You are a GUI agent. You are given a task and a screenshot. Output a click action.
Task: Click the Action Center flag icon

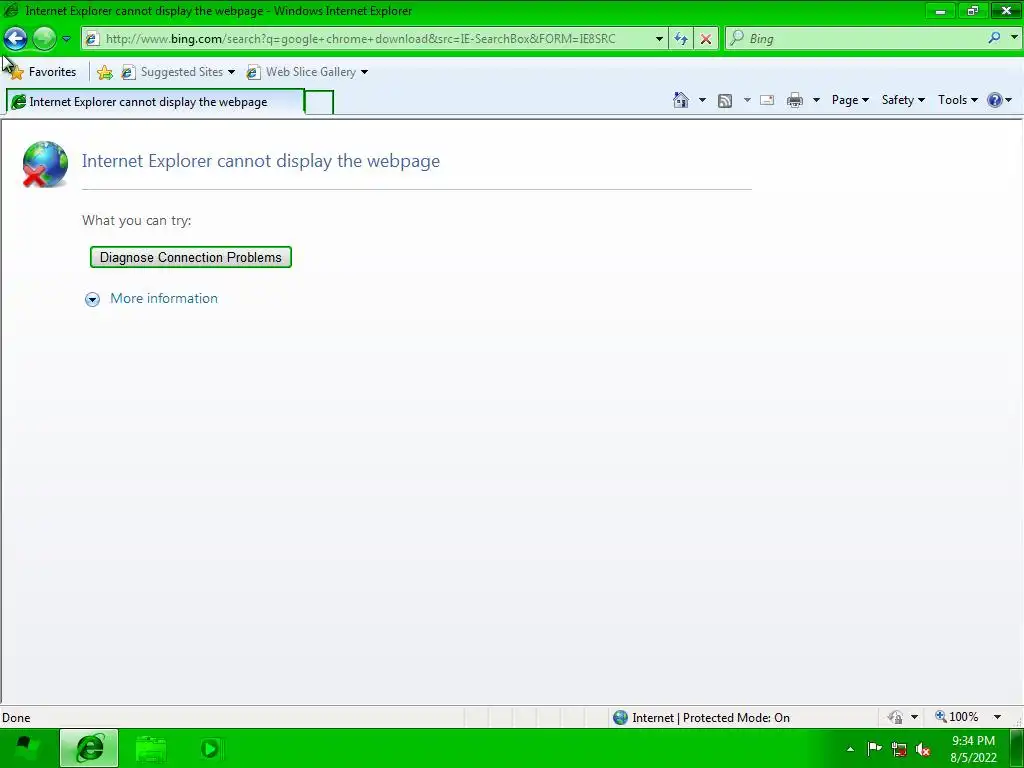(x=874, y=749)
